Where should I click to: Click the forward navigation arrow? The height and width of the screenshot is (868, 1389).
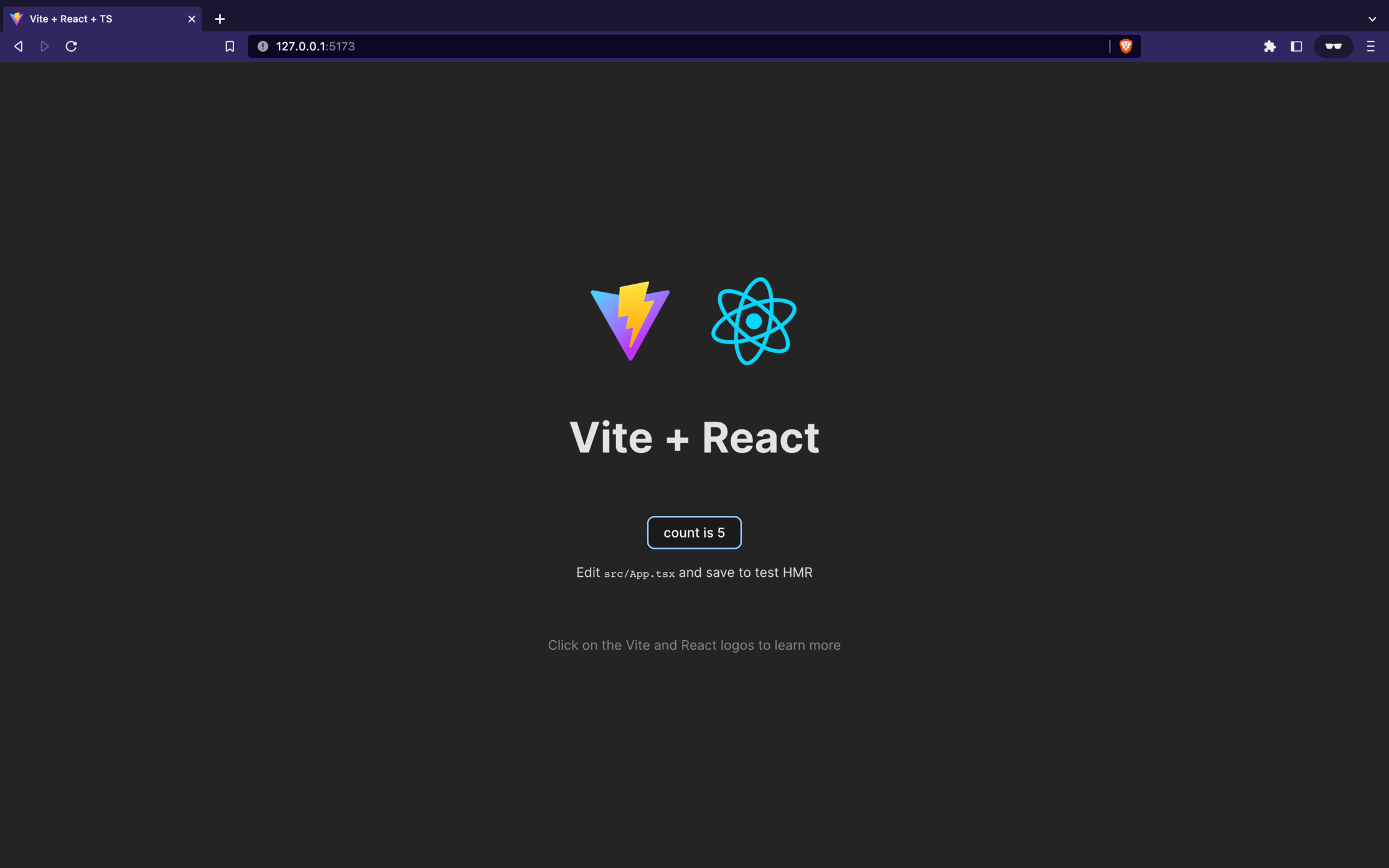tap(45, 46)
